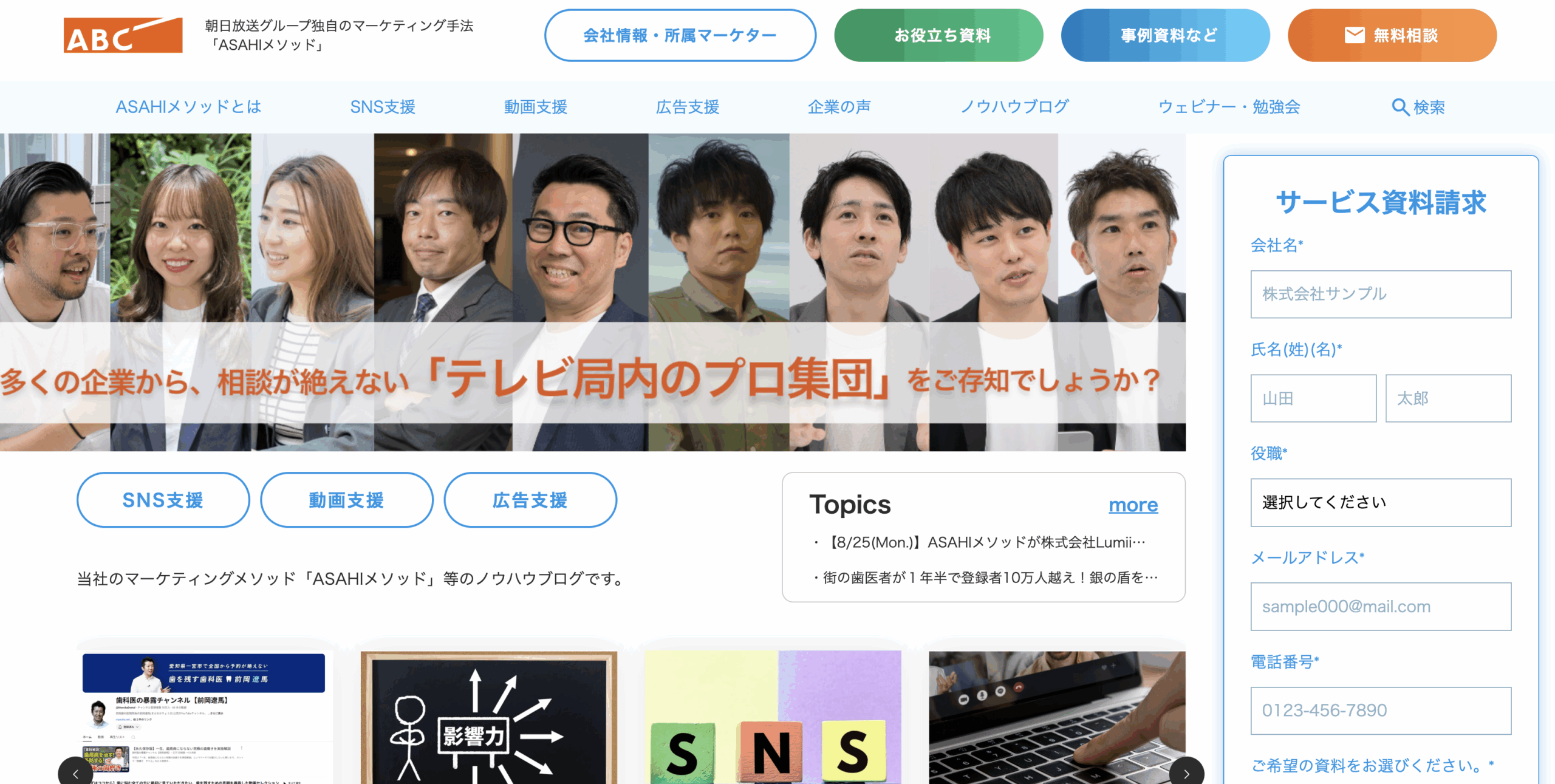Viewport: 1555px width, 784px height.
Task: Open the 影響力 blackboard thumbnail
Action: tap(489, 717)
